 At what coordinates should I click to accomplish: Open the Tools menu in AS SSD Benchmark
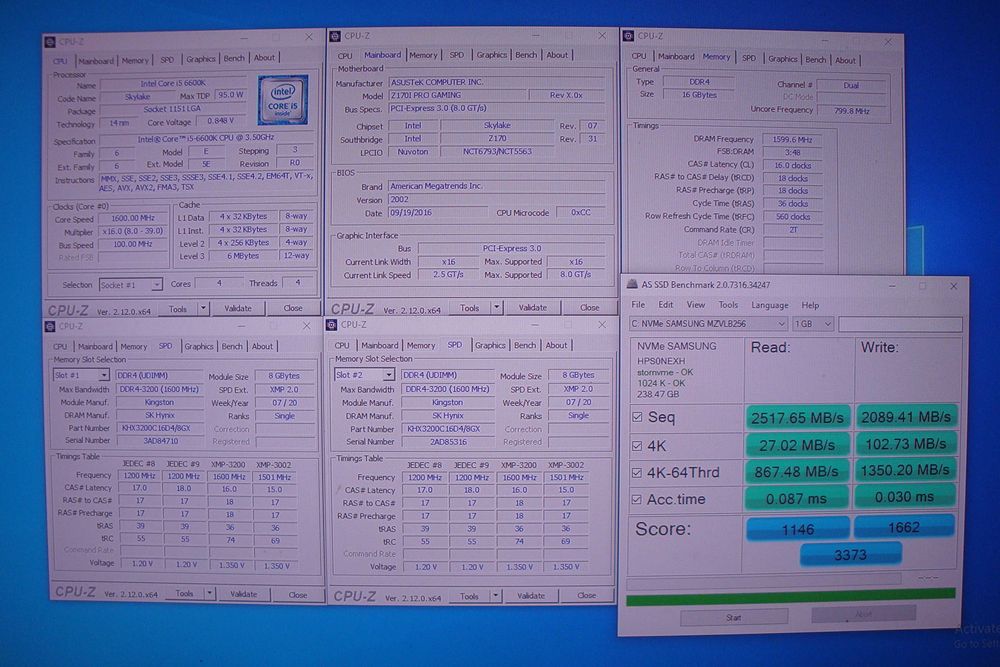pyautogui.click(x=728, y=305)
